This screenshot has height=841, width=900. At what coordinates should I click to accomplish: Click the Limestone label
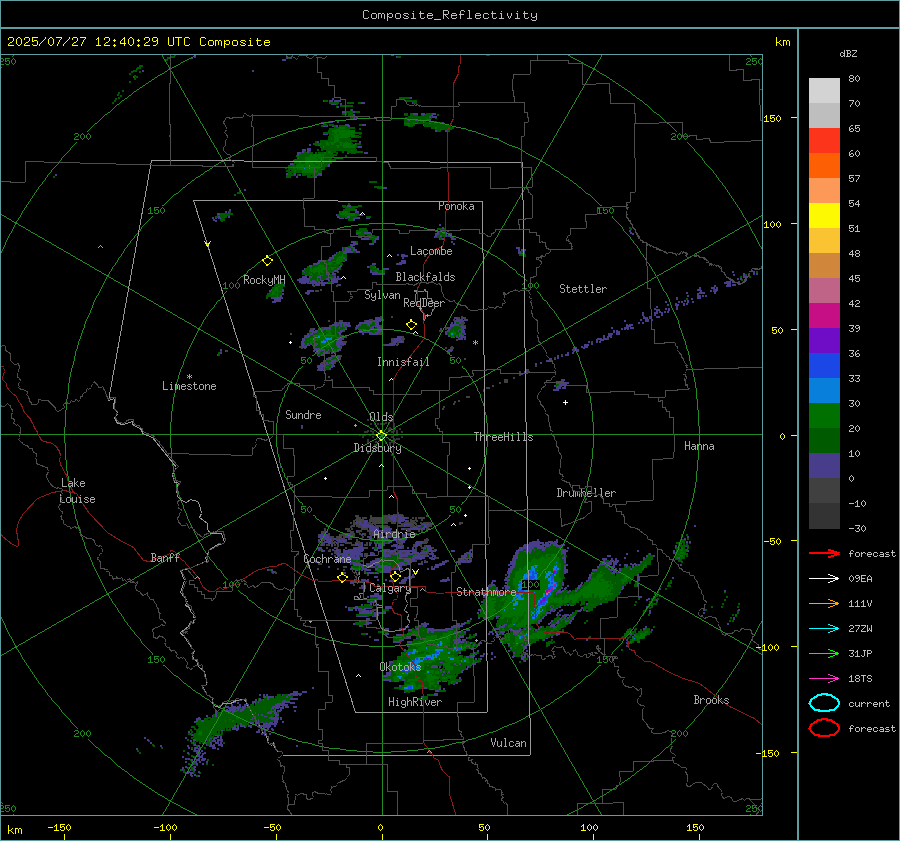tap(189, 386)
